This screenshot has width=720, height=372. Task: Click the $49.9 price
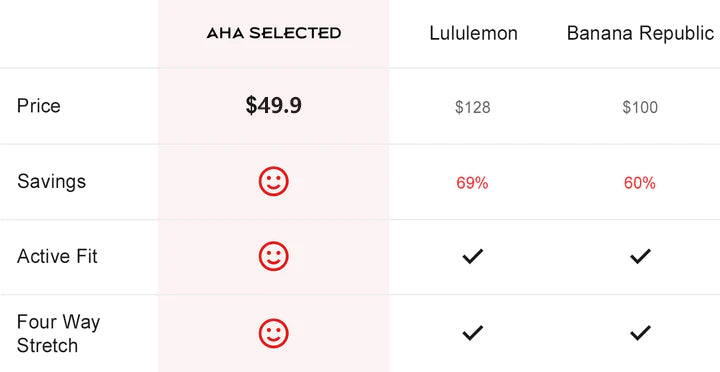click(274, 106)
